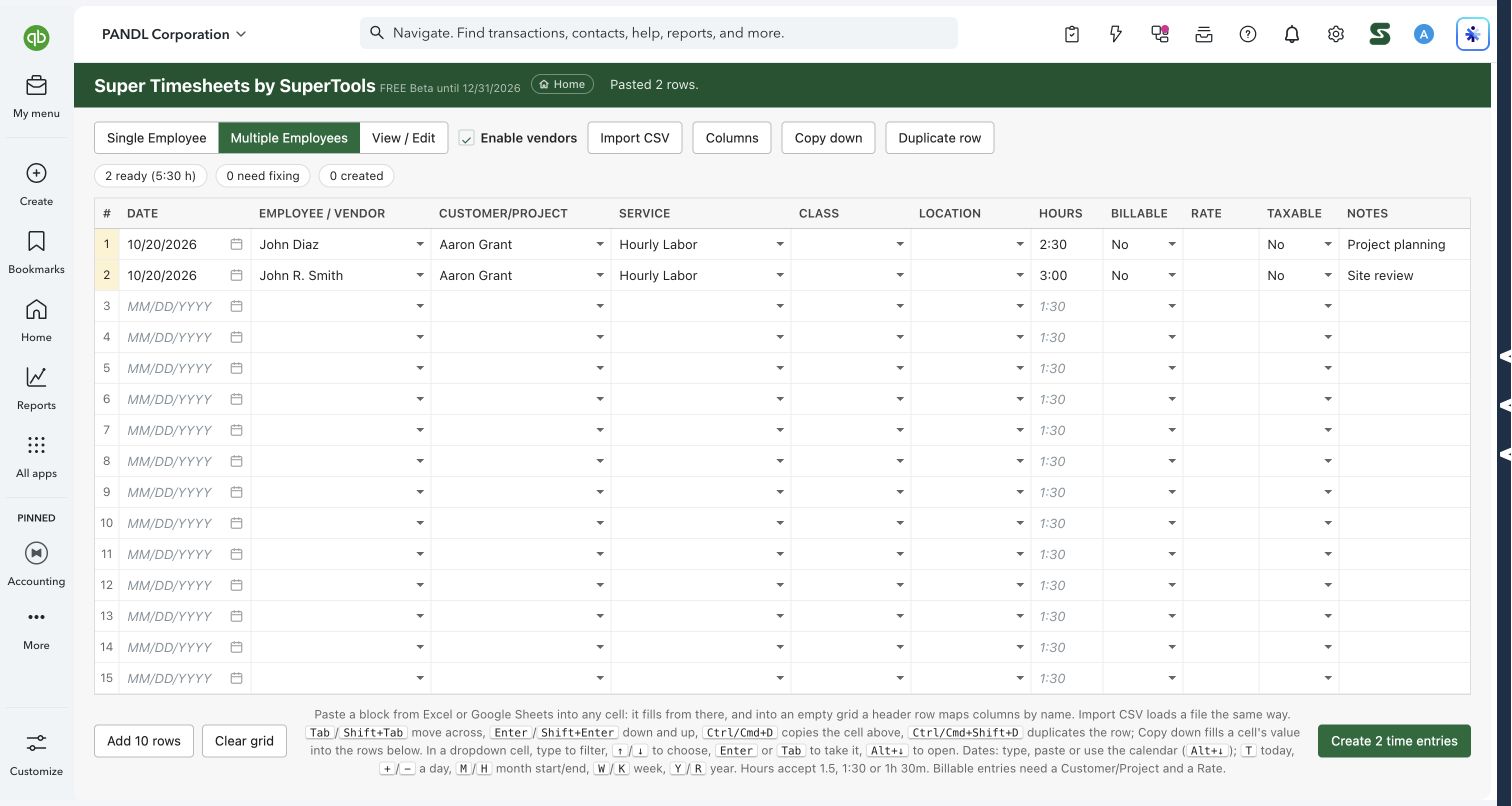Open the user avatar A icon
This screenshot has height=806, width=1512.
(1424, 34)
